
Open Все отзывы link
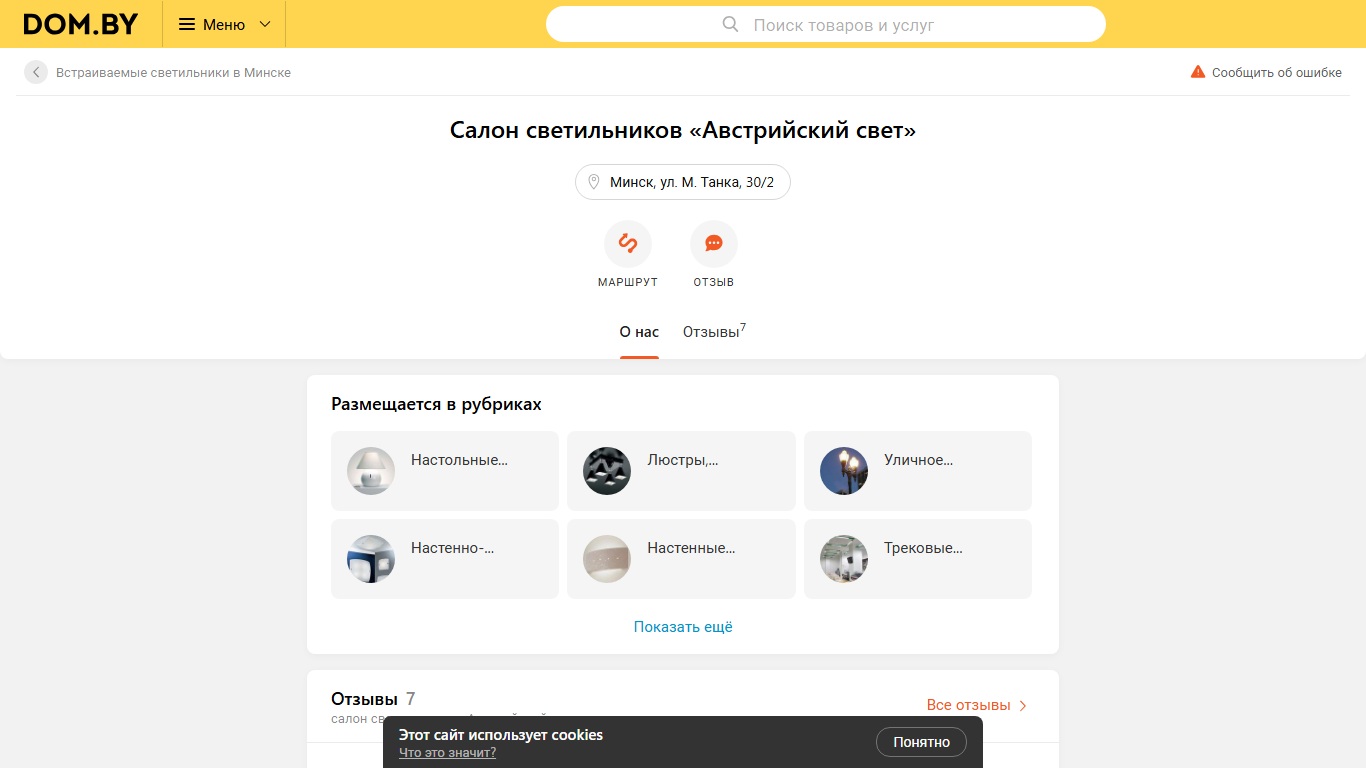click(968, 705)
